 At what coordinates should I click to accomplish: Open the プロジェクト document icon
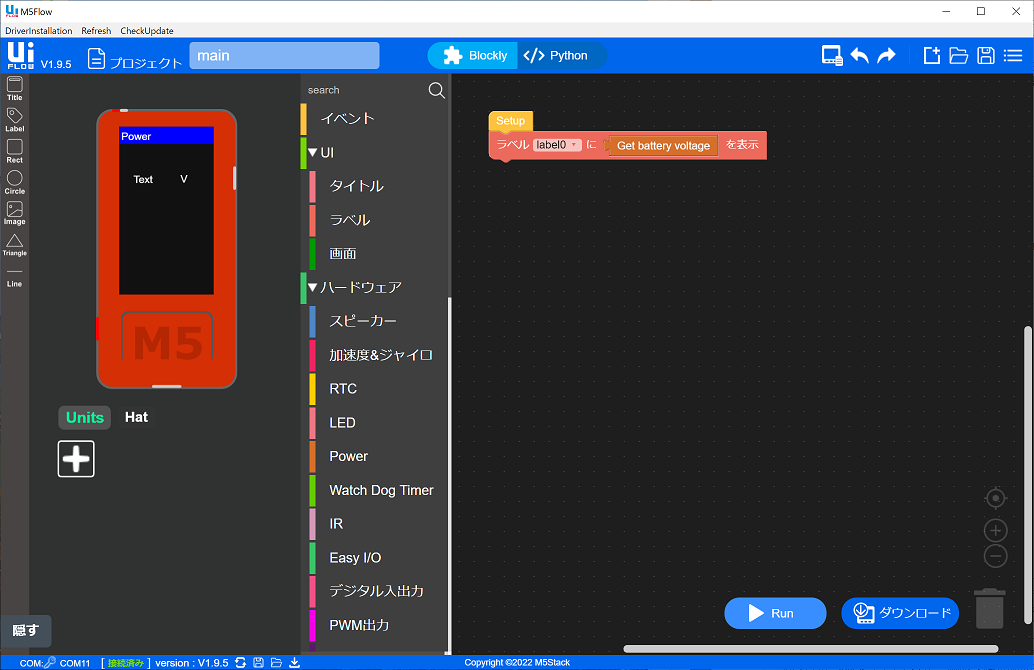pos(96,59)
